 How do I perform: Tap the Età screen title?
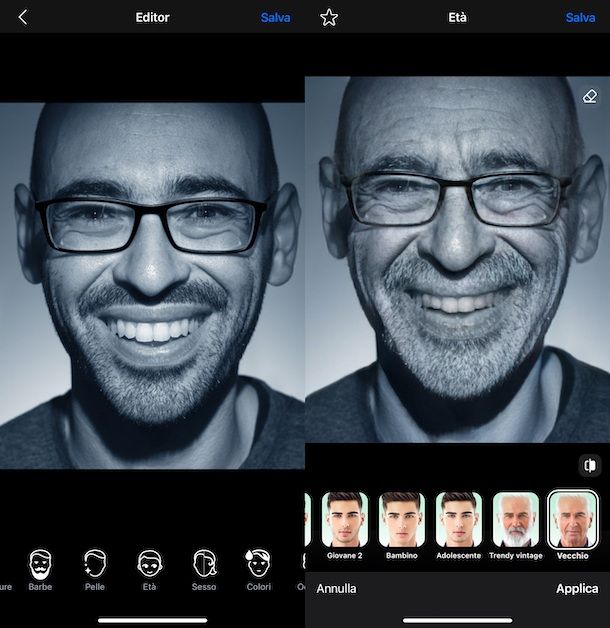(457, 17)
